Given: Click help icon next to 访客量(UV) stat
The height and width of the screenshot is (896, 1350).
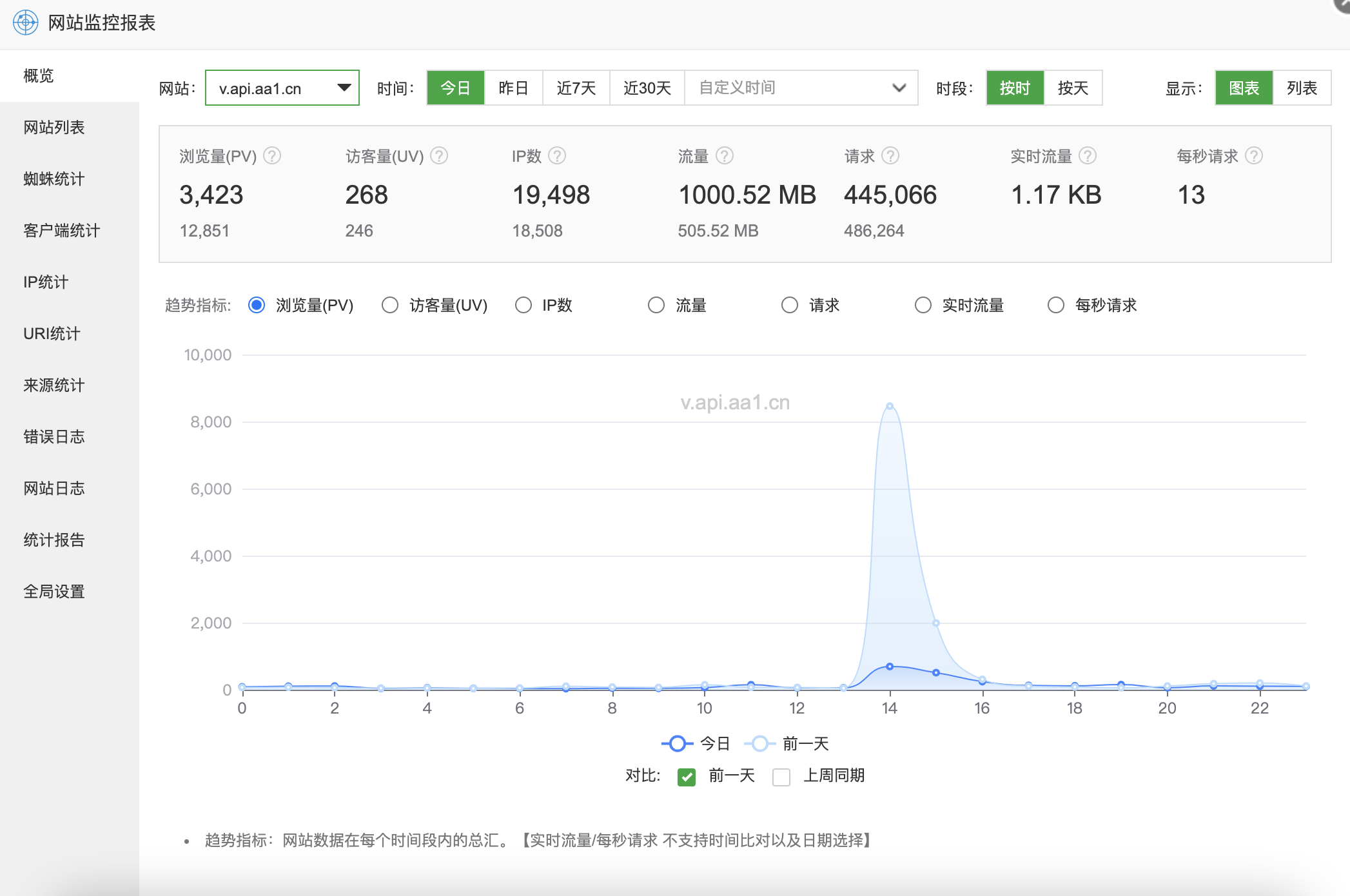Looking at the screenshot, I should coord(439,156).
